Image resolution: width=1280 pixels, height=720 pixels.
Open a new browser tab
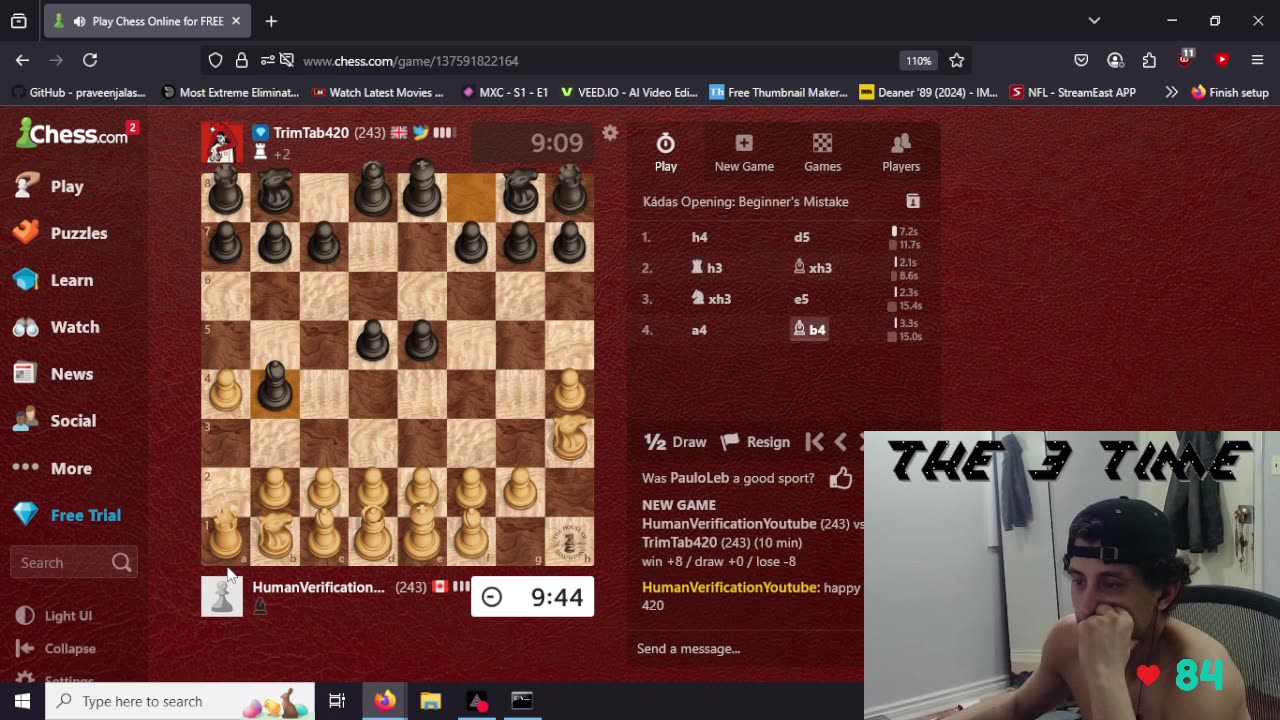[x=271, y=21]
